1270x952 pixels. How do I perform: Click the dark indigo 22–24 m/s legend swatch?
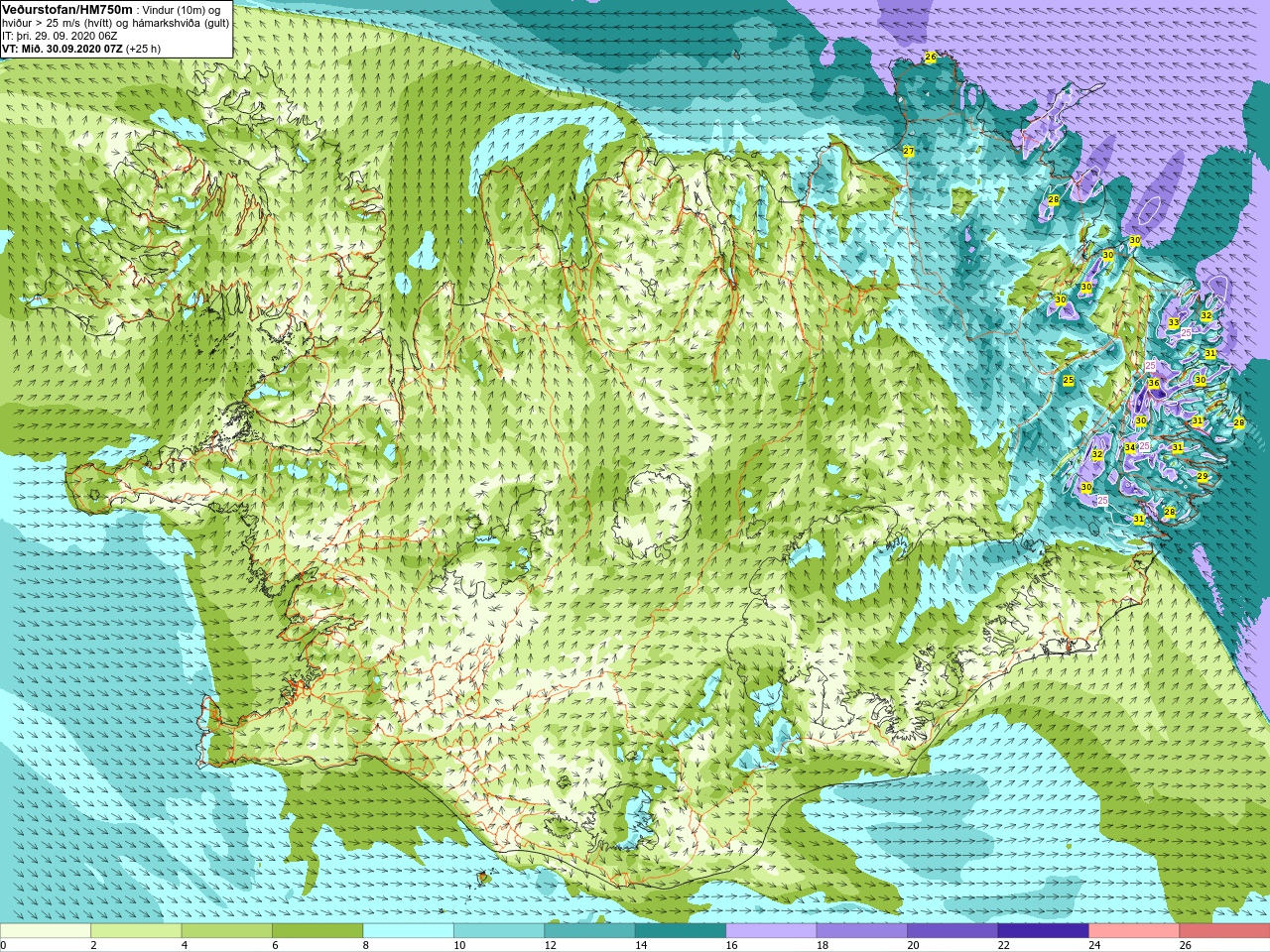tap(1043, 931)
